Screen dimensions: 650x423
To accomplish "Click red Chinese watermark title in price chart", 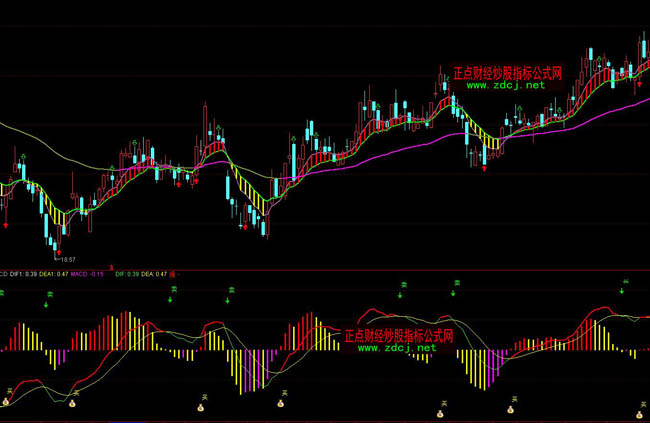I will pos(507,73).
